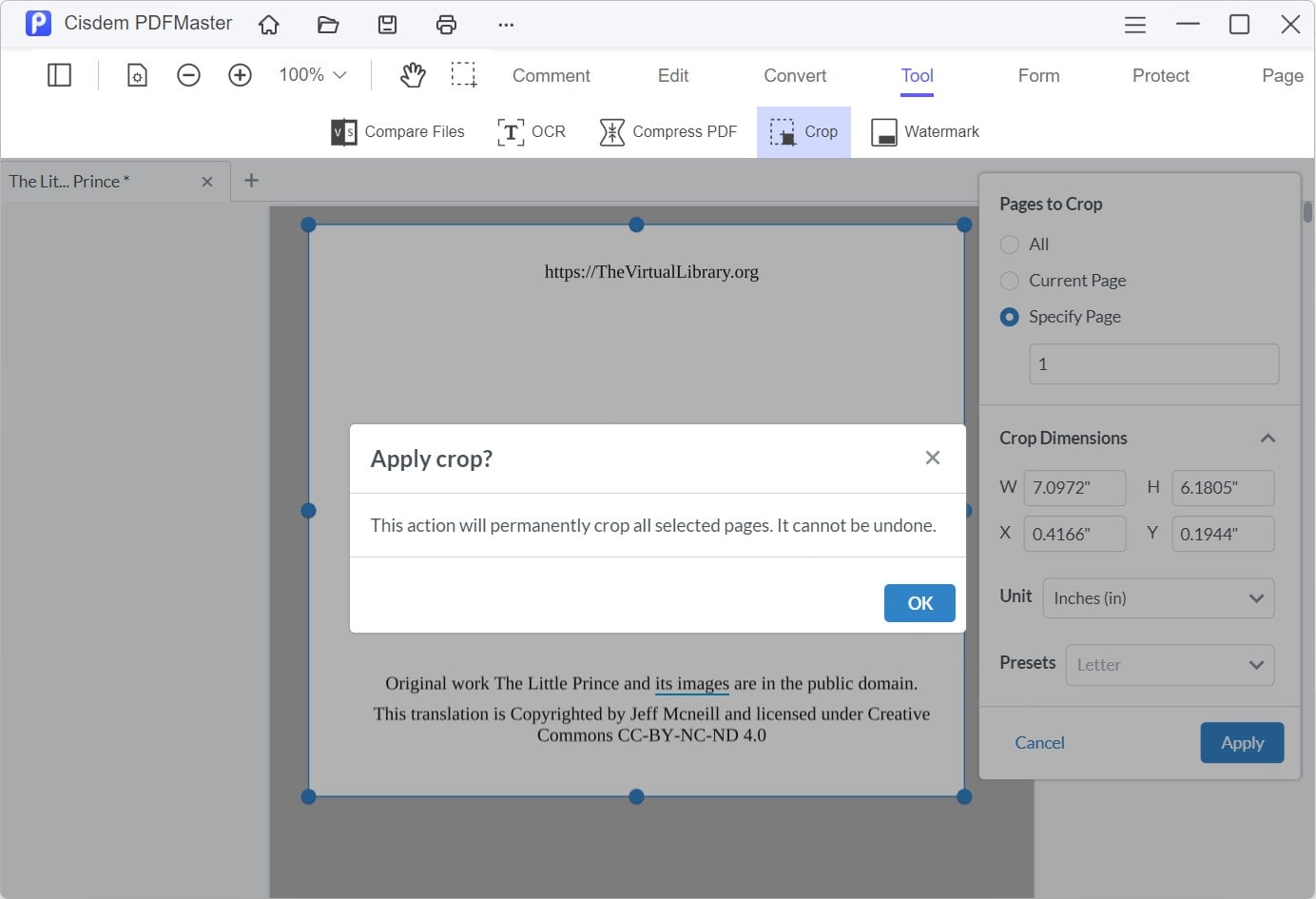Zoom in with the plus icon
The width and height of the screenshot is (1316, 899).
(240, 75)
